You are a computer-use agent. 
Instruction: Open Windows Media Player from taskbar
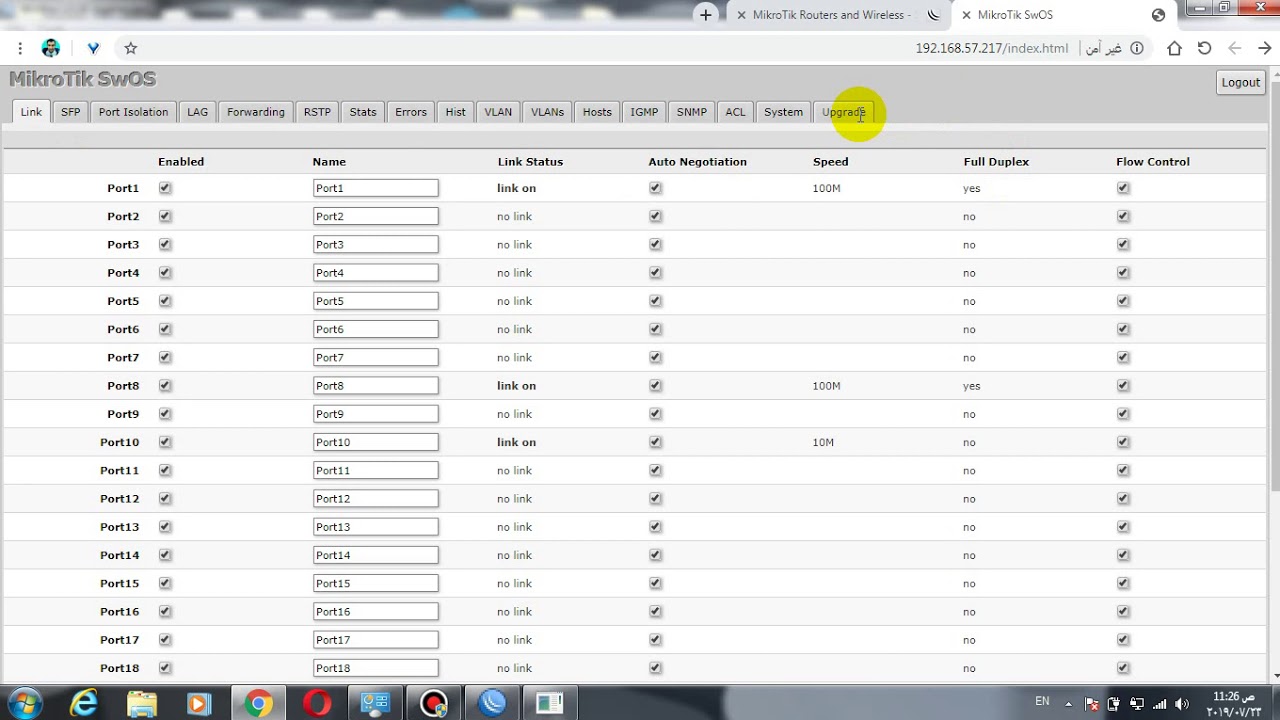199,704
